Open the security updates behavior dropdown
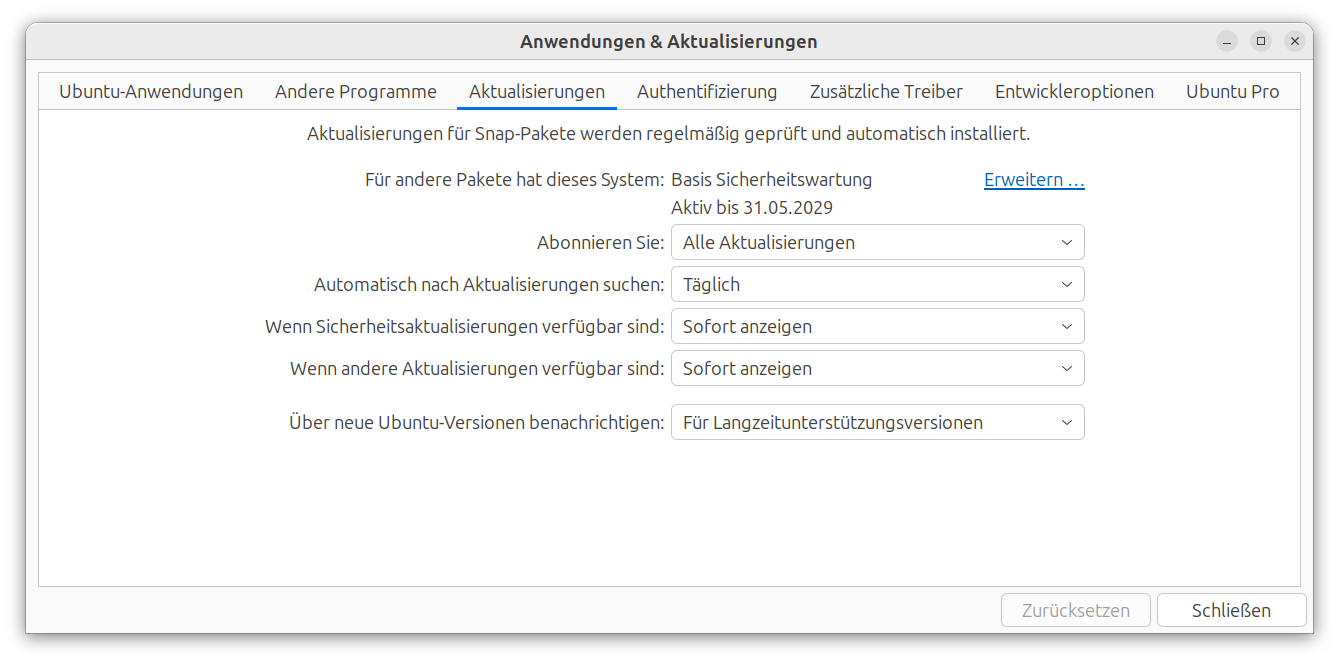1339x662 pixels. [x=877, y=326]
